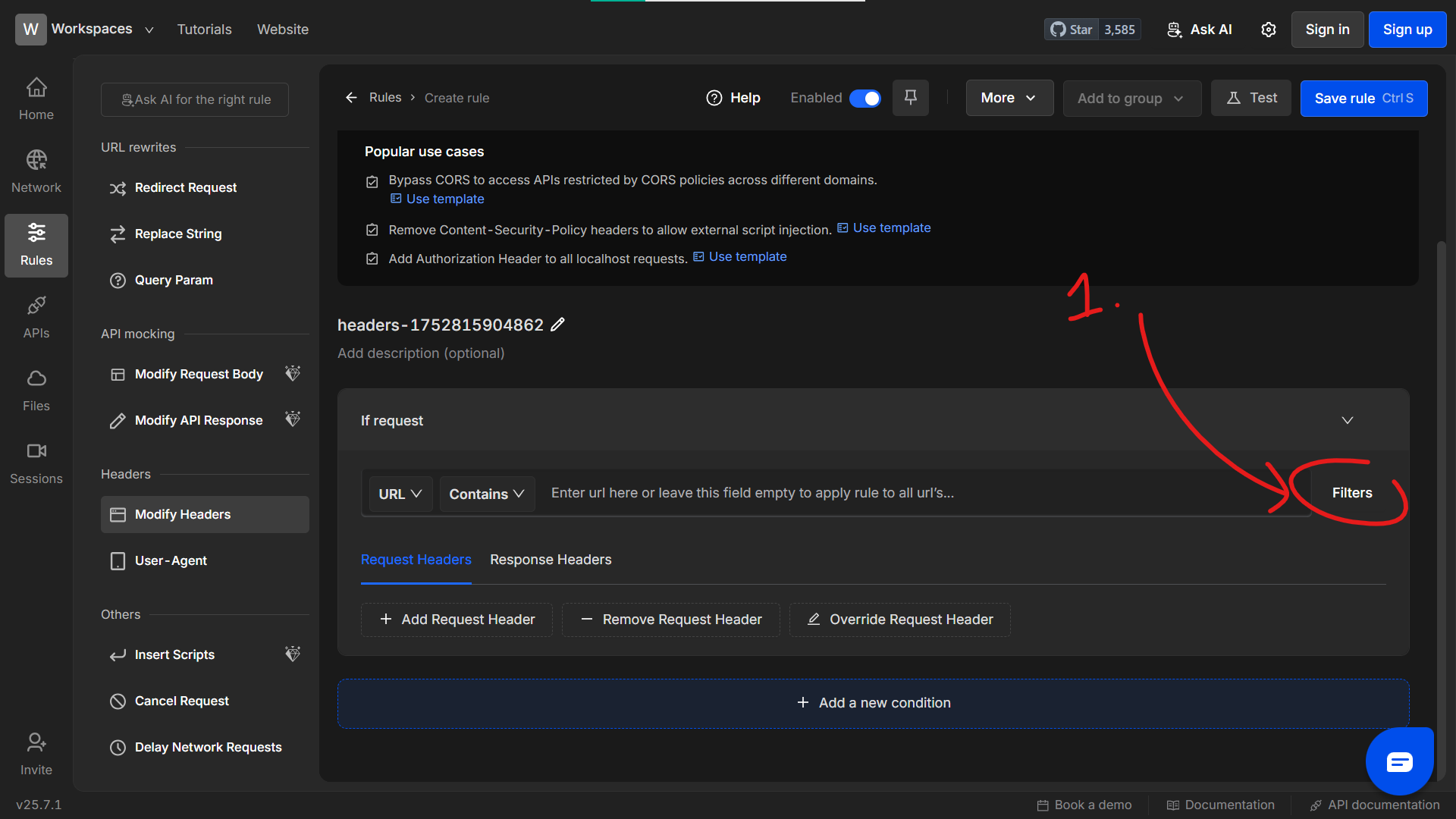Collapse the If request section

click(x=1348, y=420)
